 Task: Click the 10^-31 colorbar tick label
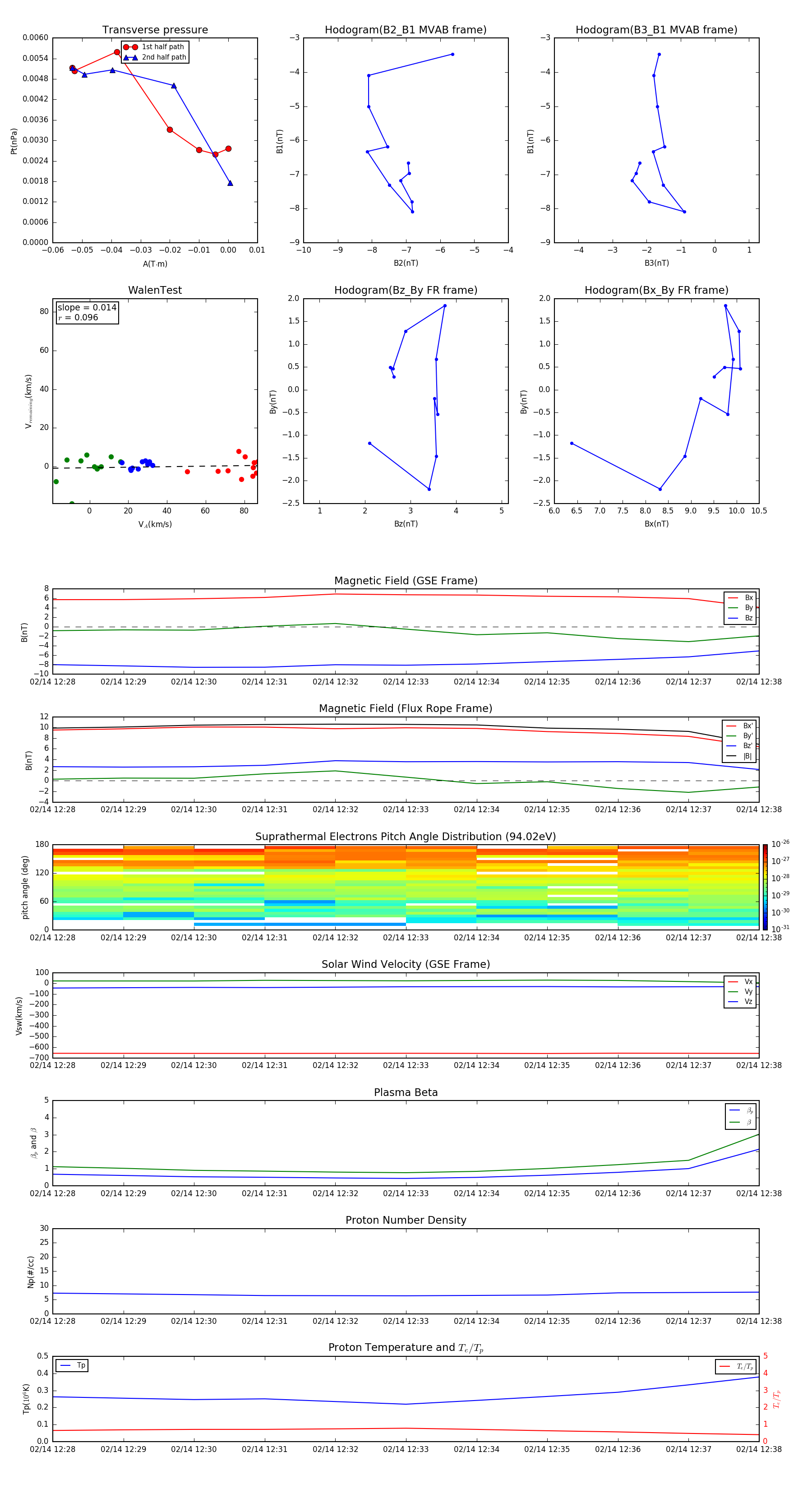[780, 929]
